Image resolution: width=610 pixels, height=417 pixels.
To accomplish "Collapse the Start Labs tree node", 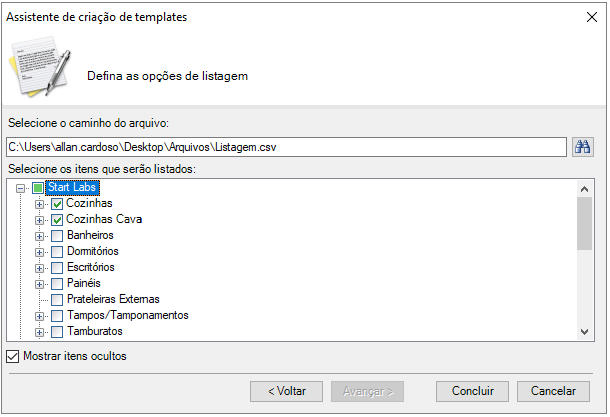I will tap(20, 189).
